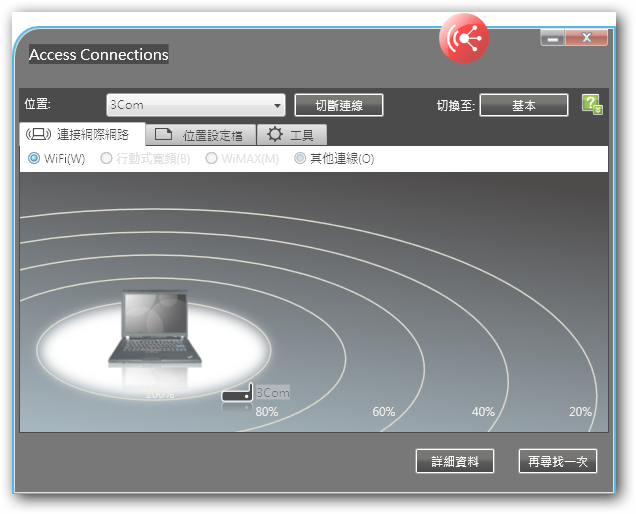Screen dimensions: 636x514
Task: Open 詳細資料 details button
Action: (455, 461)
